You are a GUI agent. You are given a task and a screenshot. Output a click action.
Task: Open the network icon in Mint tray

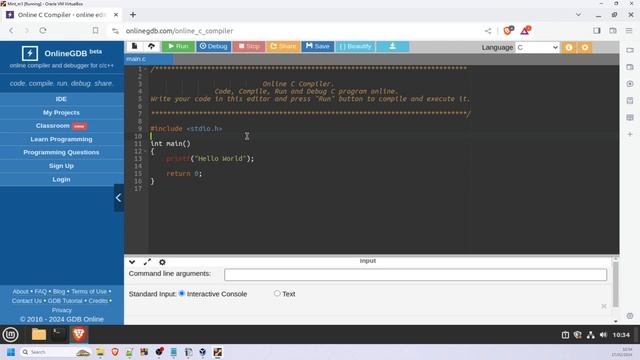591,335
